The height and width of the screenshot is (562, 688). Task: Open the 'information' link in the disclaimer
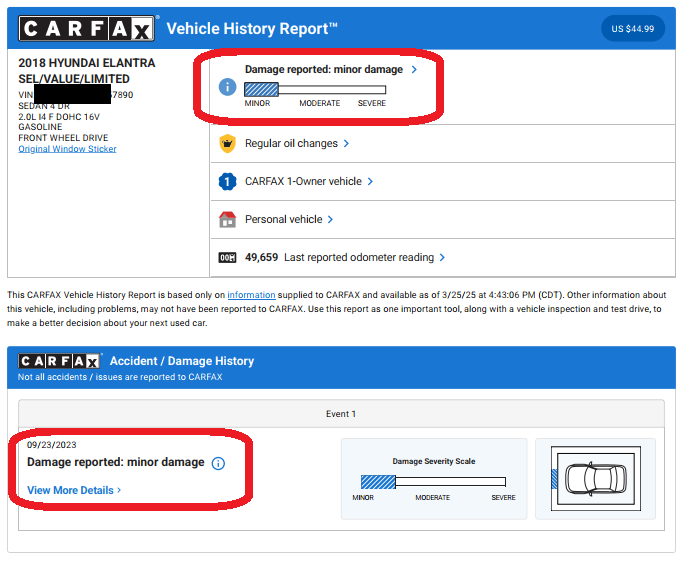pos(251,295)
